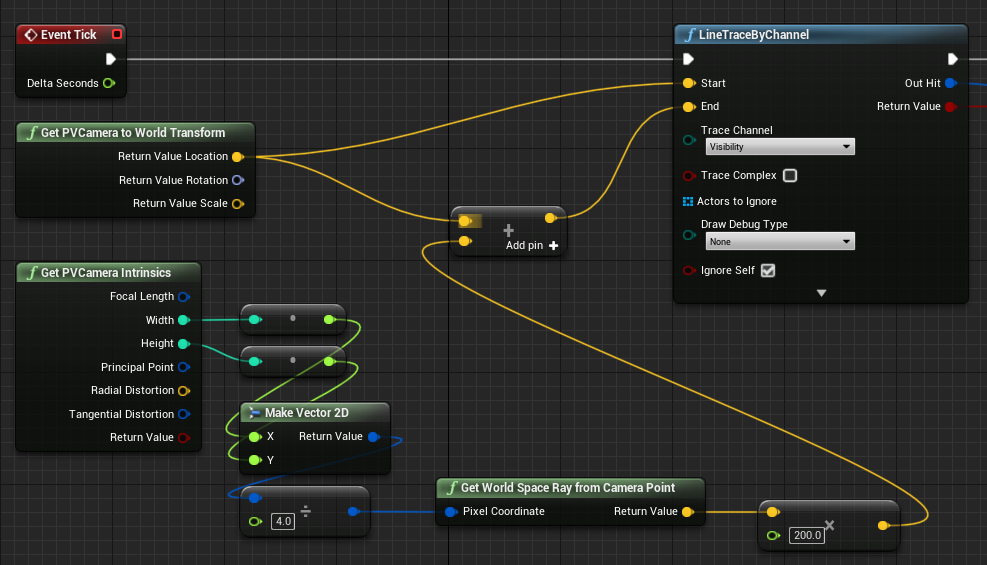The height and width of the screenshot is (565, 987).
Task: Click Make Vector 2D Y input pin
Action: click(255, 460)
